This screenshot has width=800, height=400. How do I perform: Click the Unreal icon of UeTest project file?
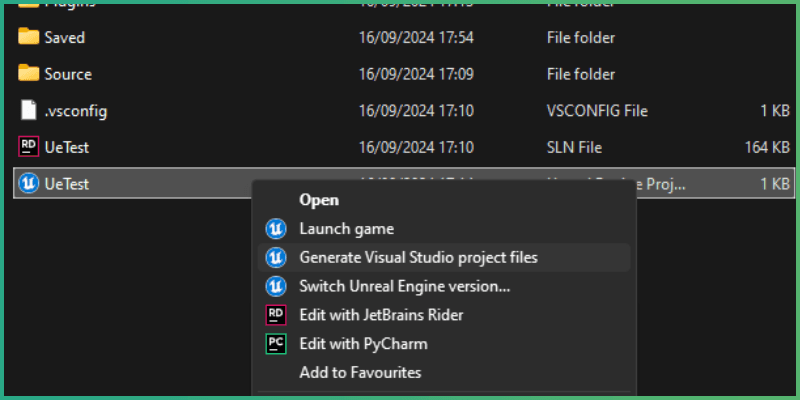coord(29,184)
